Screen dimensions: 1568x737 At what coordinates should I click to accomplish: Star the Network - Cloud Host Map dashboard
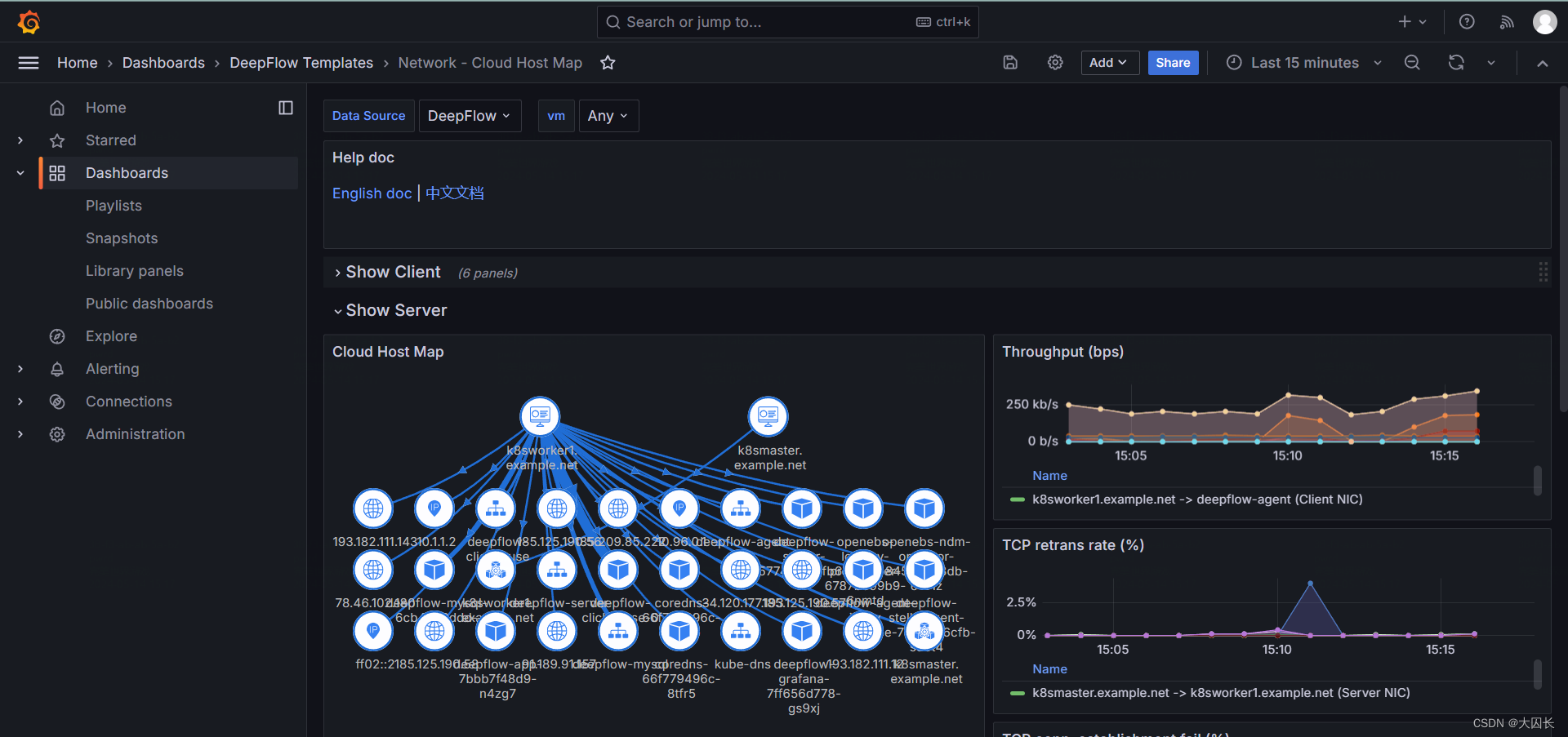click(608, 63)
